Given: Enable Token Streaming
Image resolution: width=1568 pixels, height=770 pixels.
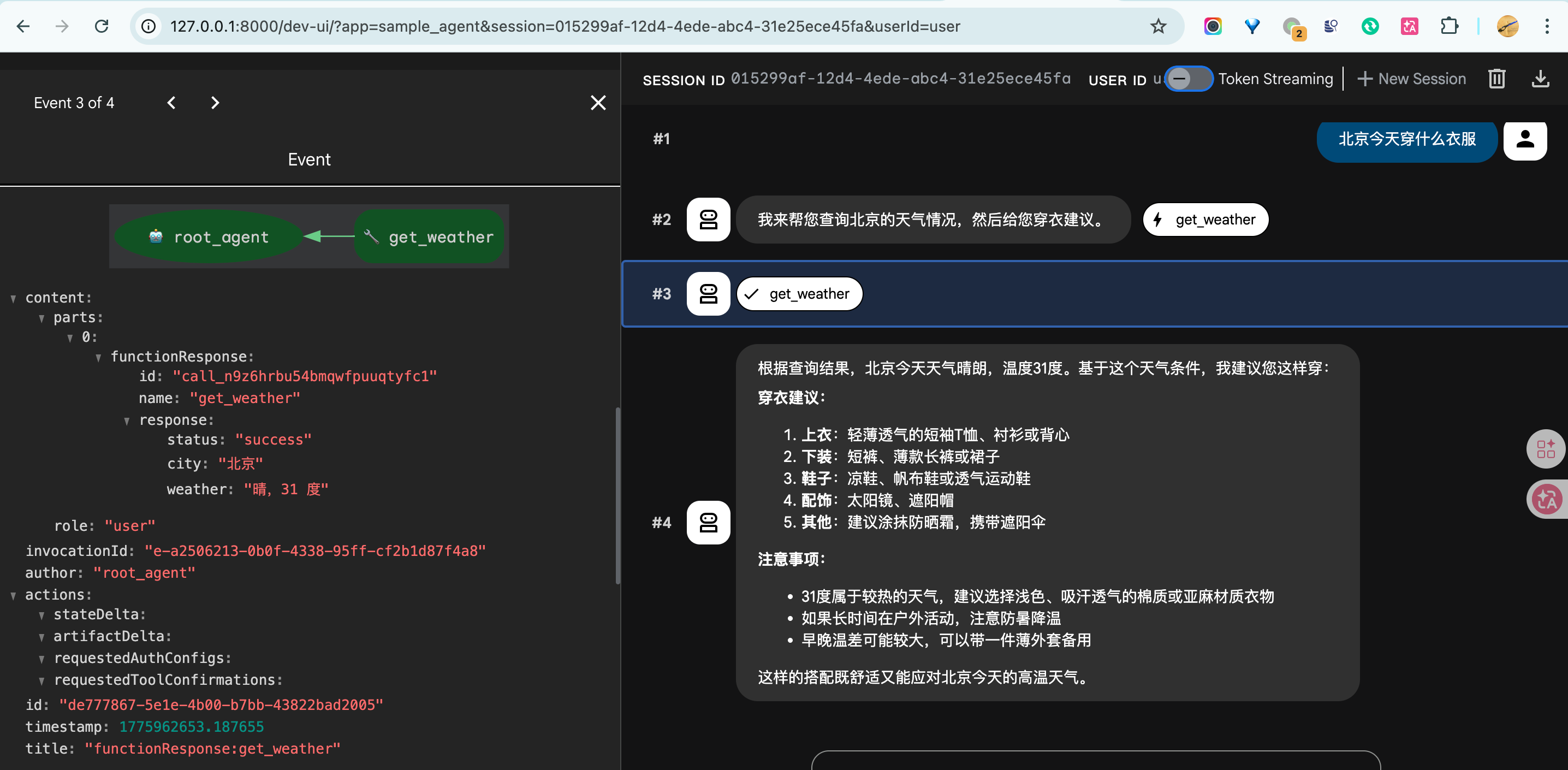Looking at the screenshot, I should pos(1188,79).
